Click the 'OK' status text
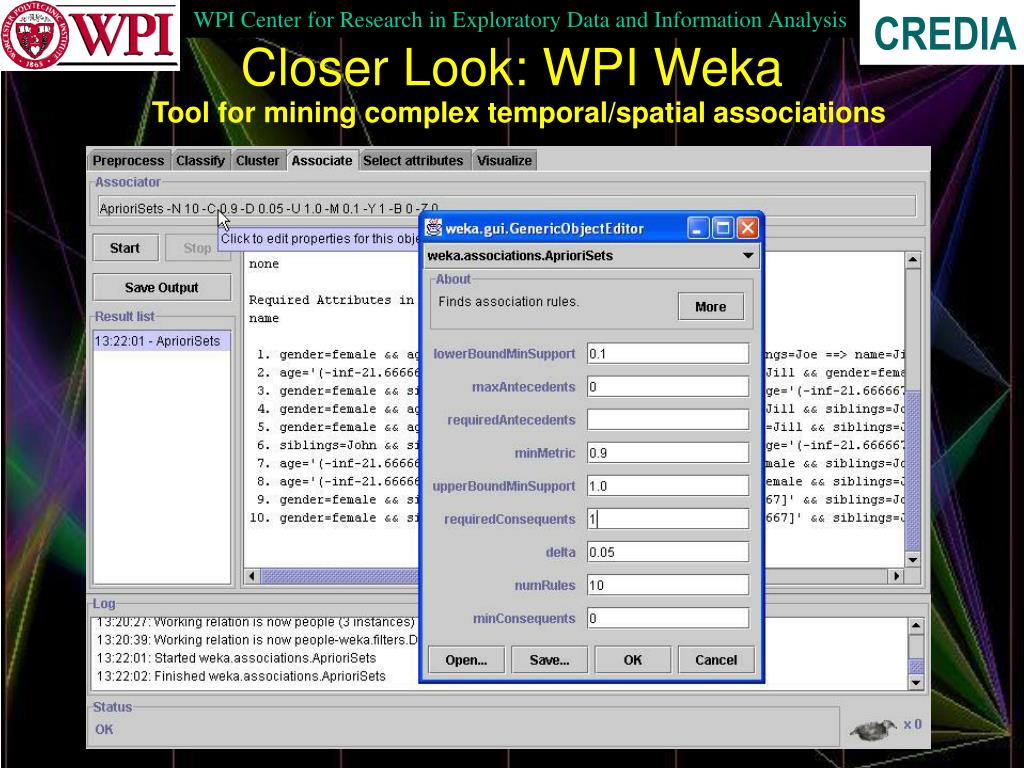This screenshot has height=768, width=1024. (x=104, y=729)
